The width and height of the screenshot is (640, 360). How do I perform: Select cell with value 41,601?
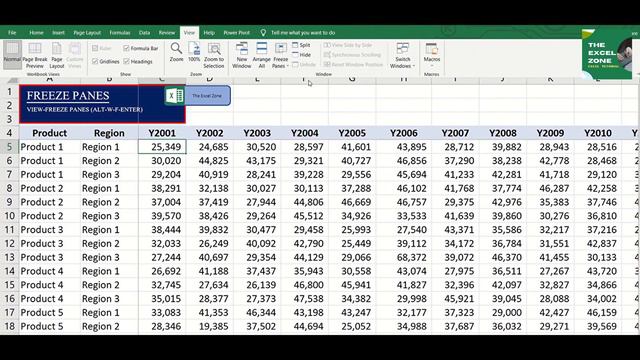(352, 147)
